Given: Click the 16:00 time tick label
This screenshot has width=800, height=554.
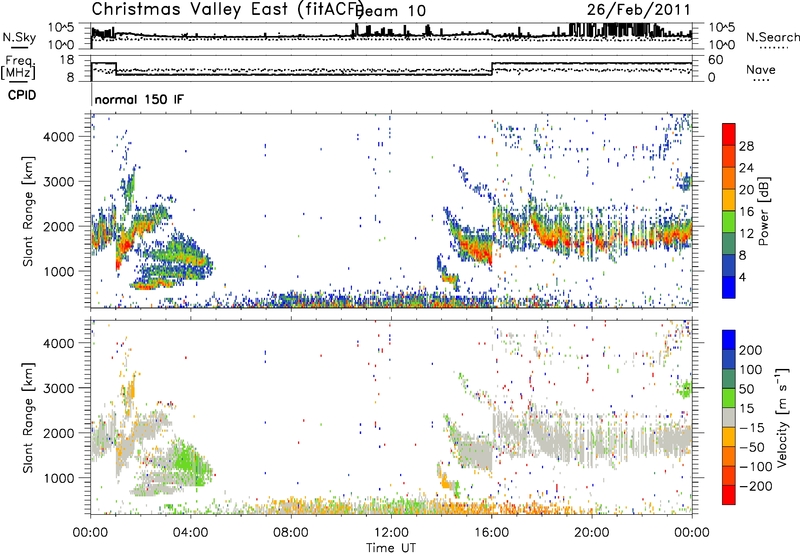Looking at the screenshot, I should point(491,533).
